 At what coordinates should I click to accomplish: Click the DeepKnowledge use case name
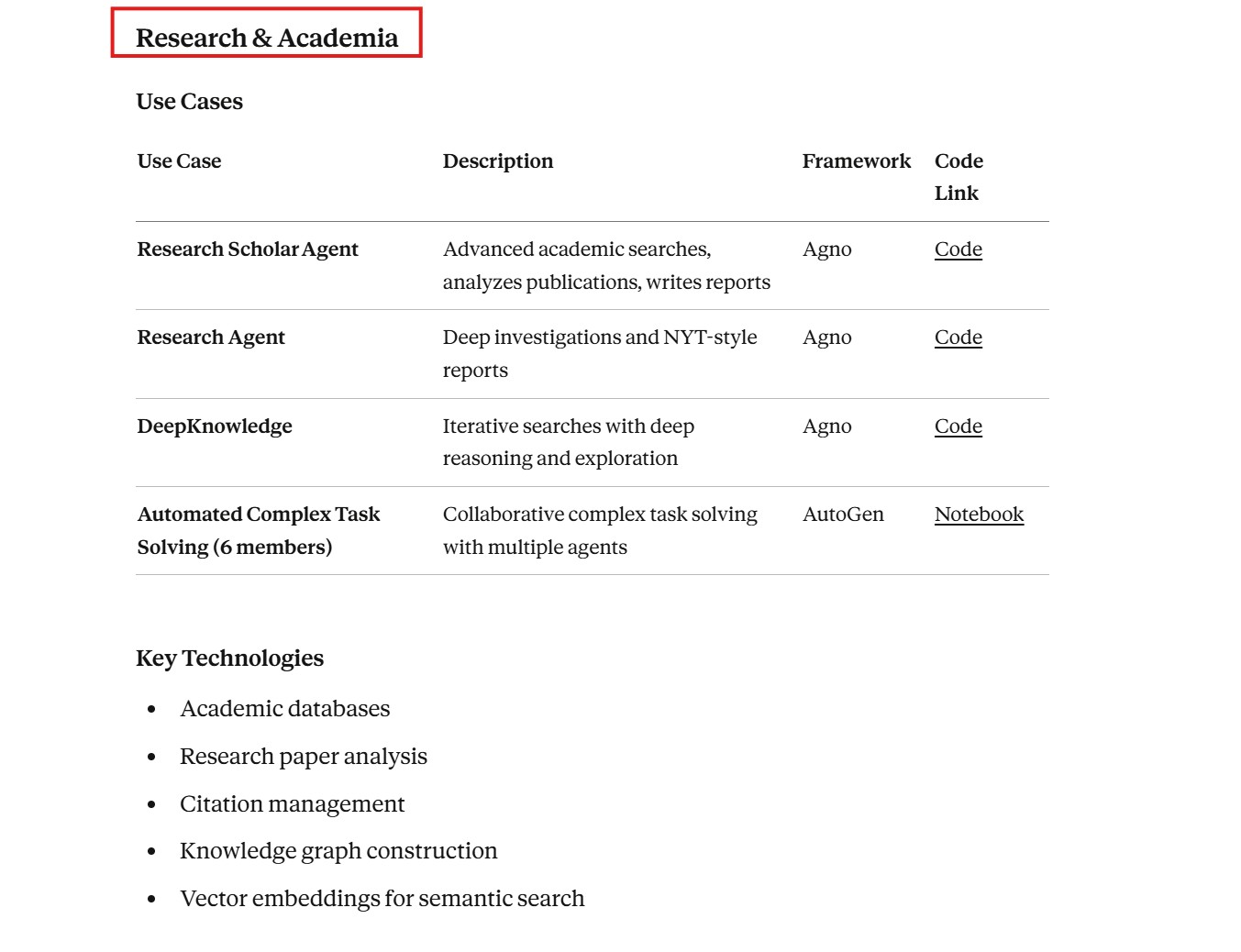click(215, 426)
